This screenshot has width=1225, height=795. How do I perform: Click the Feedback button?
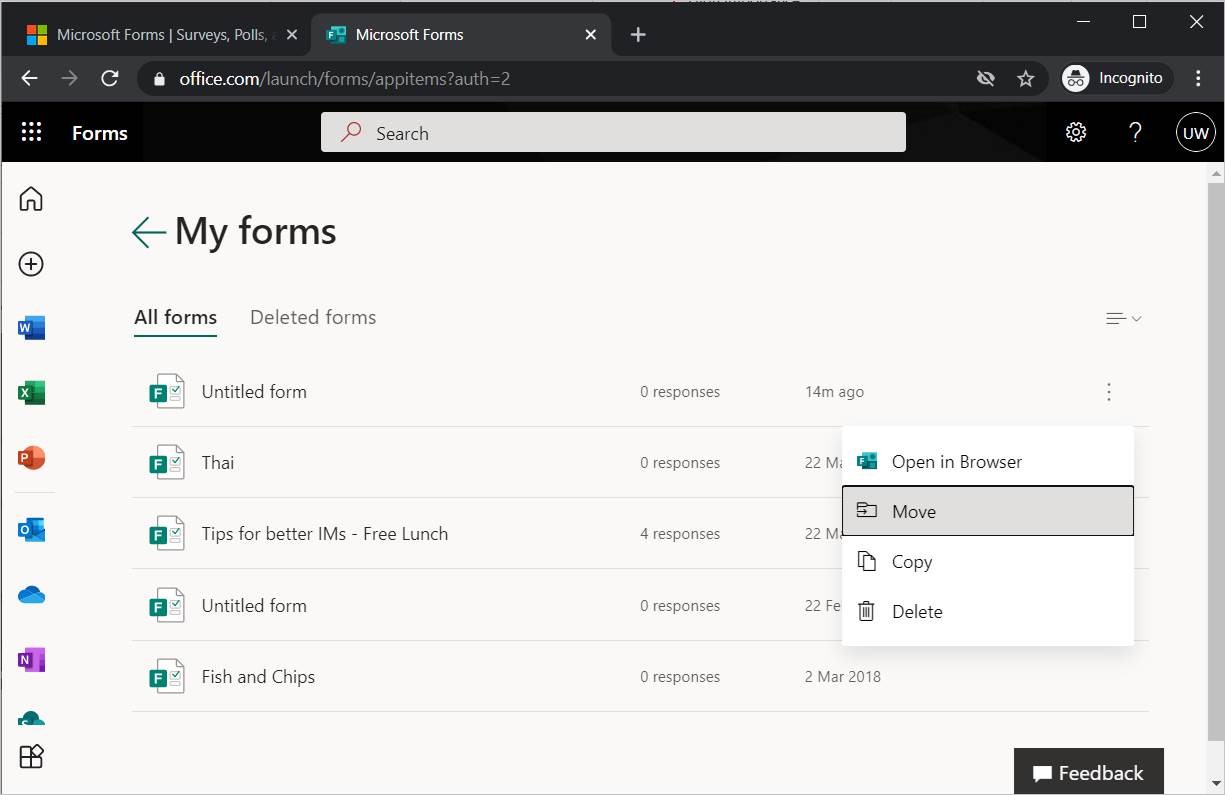pyautogui.click(x=1088, y=773)
